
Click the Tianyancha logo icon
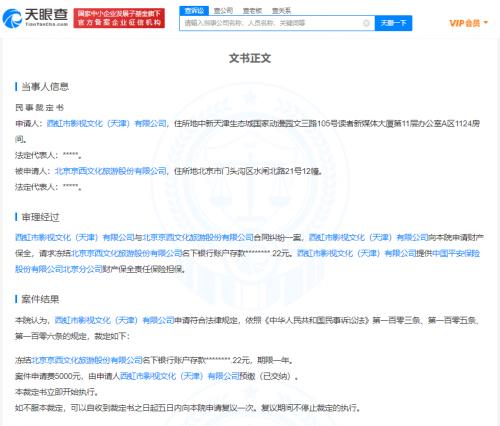click(12, 18)
